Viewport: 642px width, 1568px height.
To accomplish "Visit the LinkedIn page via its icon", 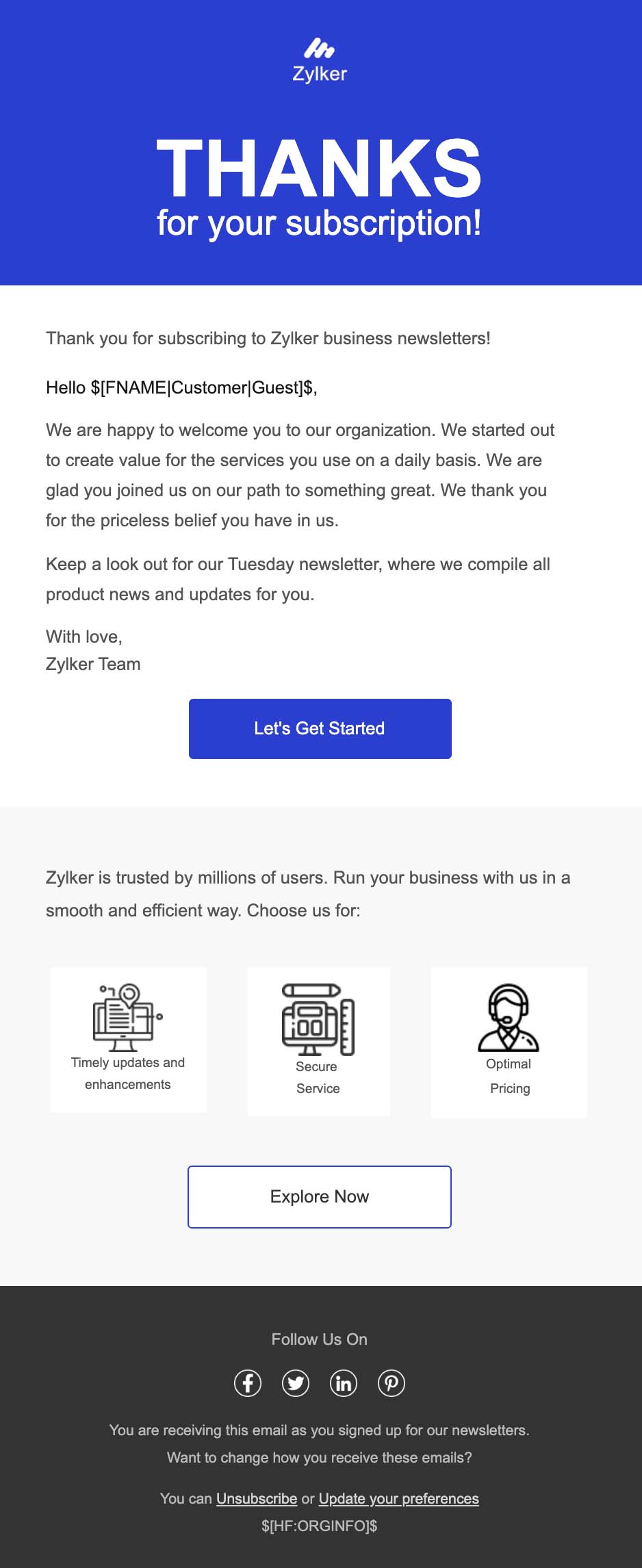I will pyautogui.click(x=344, y=1383).
